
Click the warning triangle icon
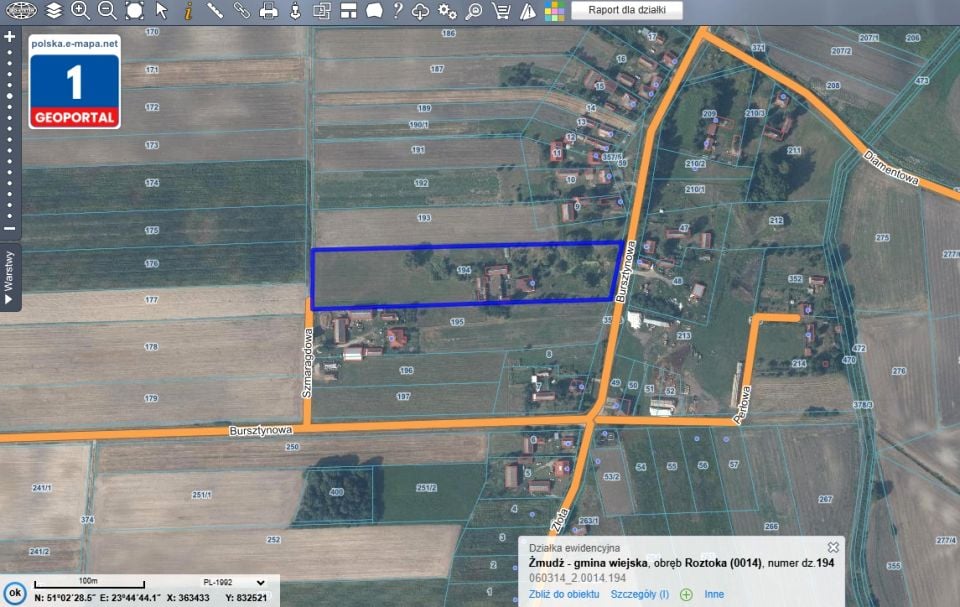pyautogui.click(x=528, y=10)
